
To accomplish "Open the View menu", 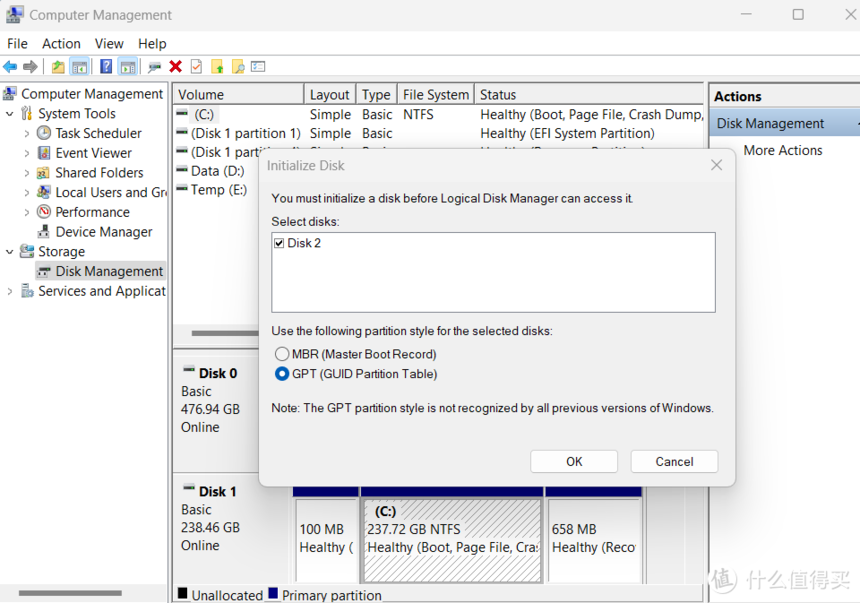I will (109, 43).
